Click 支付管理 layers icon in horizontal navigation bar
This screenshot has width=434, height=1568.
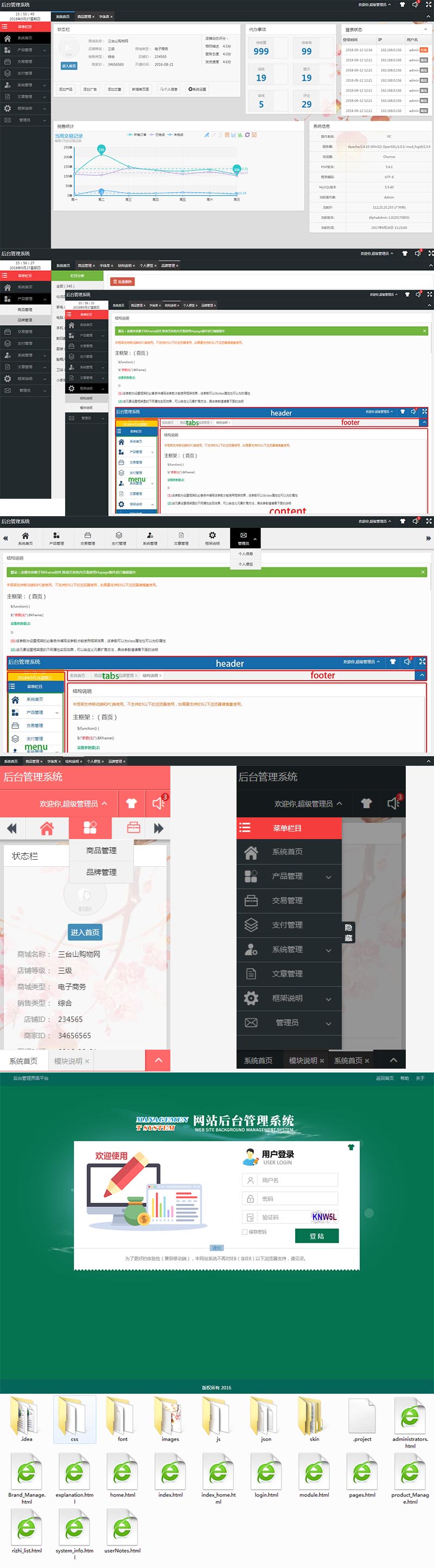[119, 535]
